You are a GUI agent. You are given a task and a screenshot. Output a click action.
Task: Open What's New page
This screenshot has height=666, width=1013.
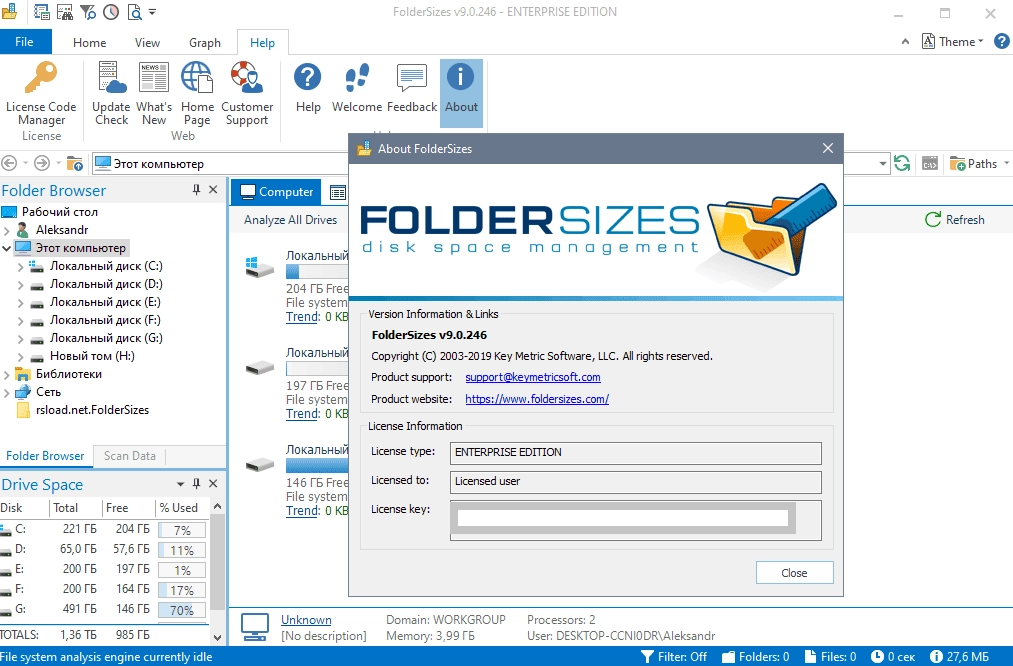coord(154,93)
